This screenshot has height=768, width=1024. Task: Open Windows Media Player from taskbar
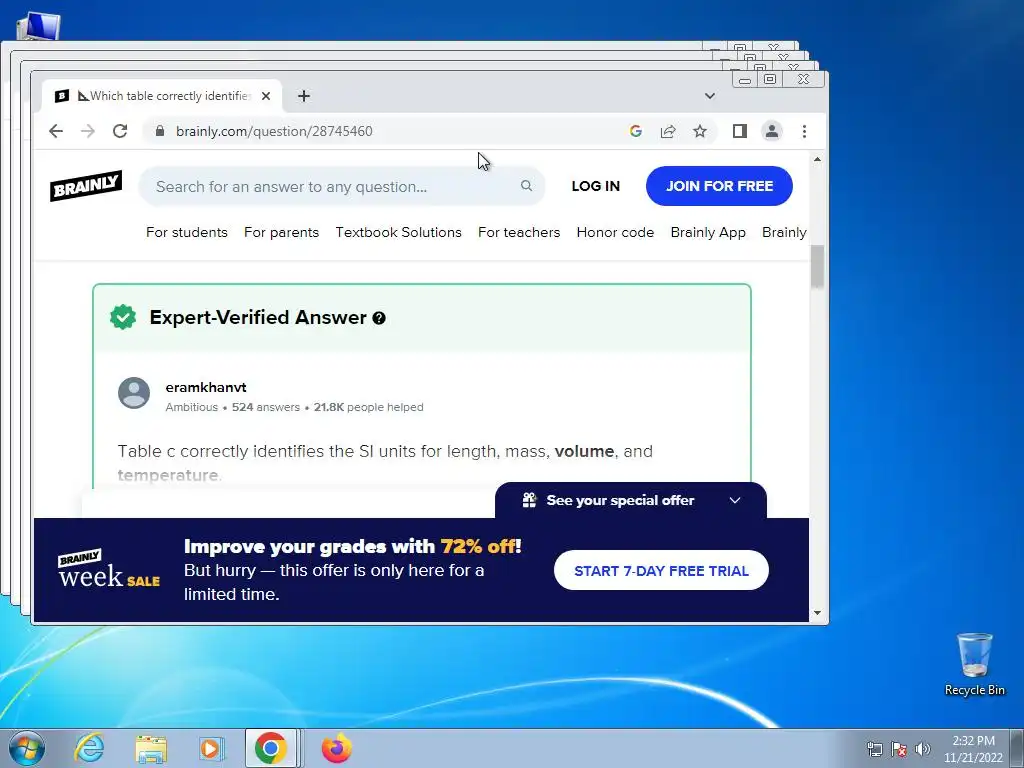pos(210,748)
